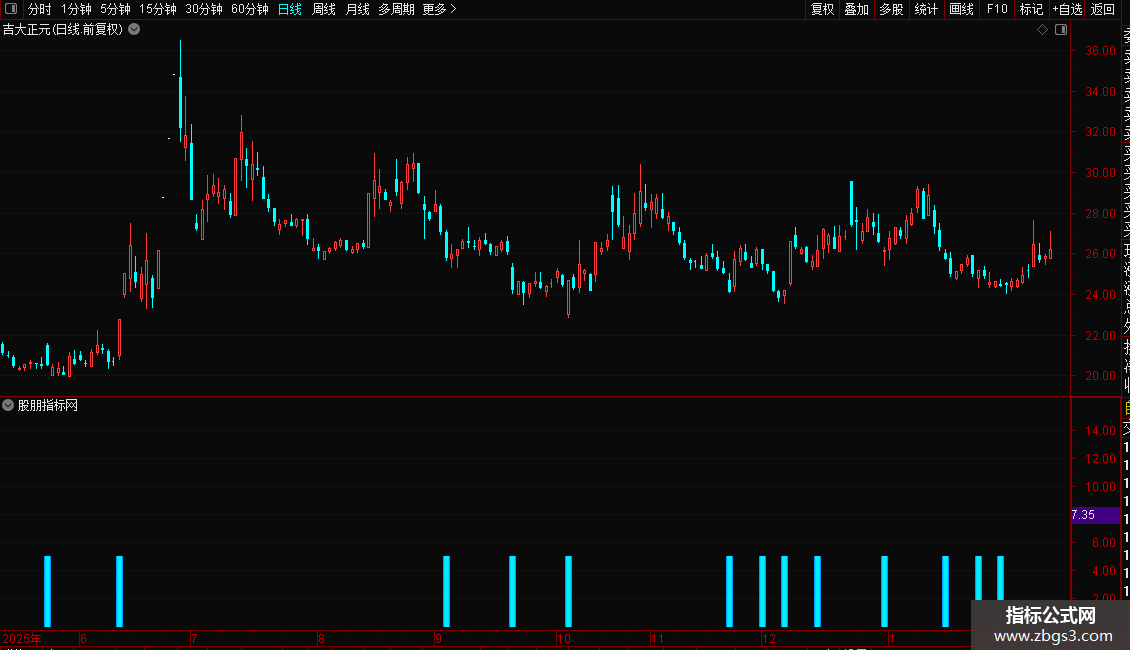Screen dimensions: 1130x650
Task: Open dropdown beside 股朋指标网 indicator
Action: (8, 405)
